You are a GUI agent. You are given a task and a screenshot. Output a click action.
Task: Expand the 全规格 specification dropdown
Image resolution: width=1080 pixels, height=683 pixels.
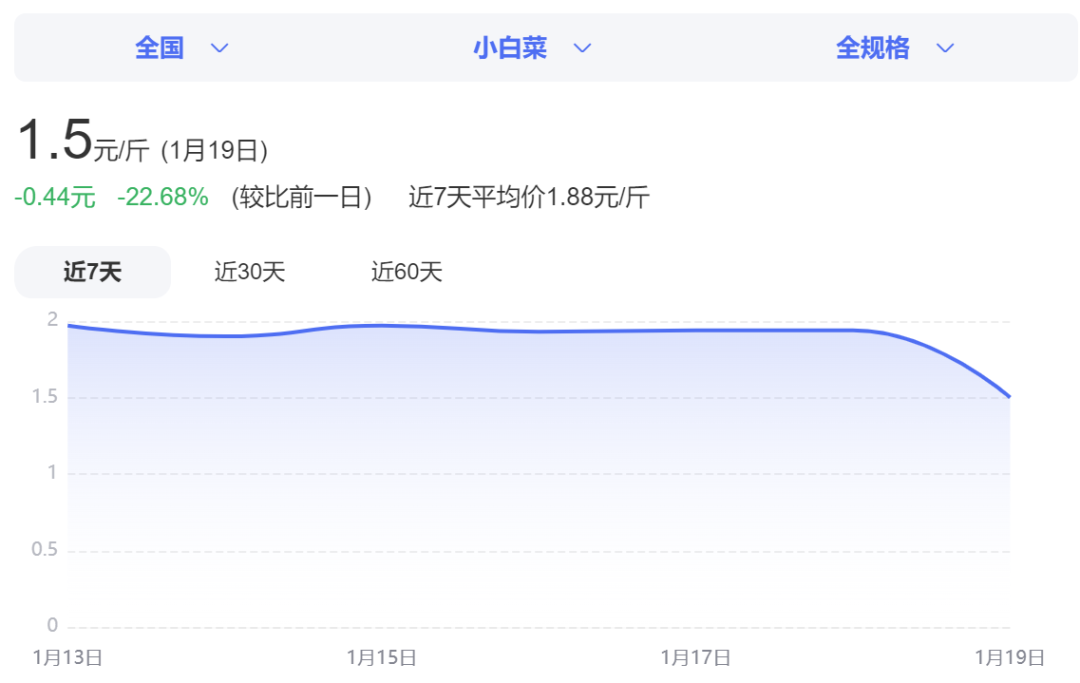click(x=873, y=48)
